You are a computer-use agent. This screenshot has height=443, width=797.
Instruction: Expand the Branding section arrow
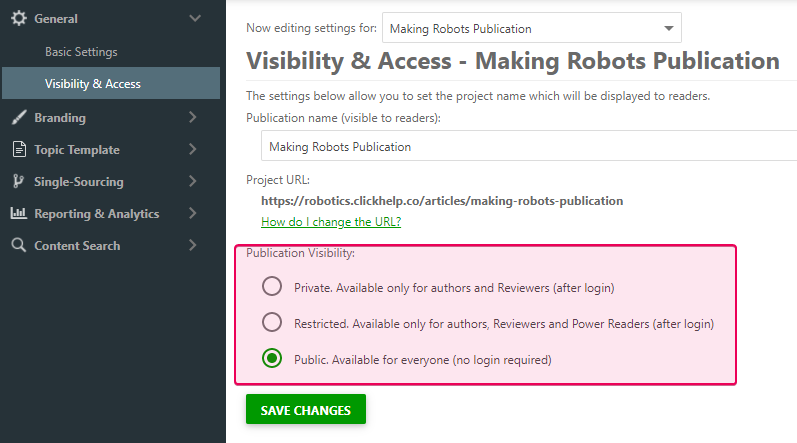(x=193, y=117)
